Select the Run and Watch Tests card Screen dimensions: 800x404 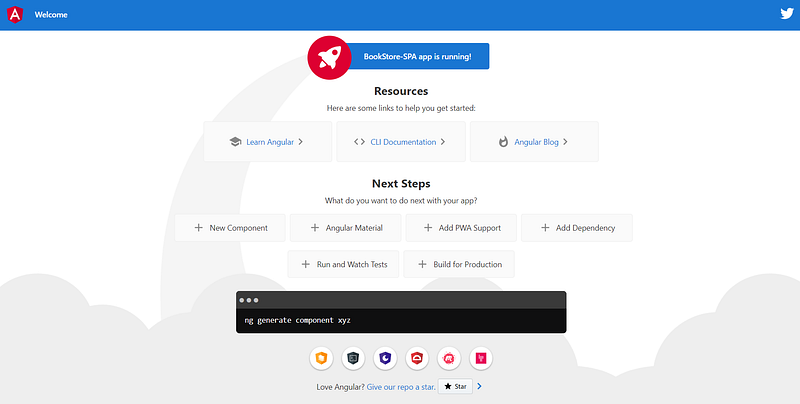pyautogui.click(x=343, y=264)
